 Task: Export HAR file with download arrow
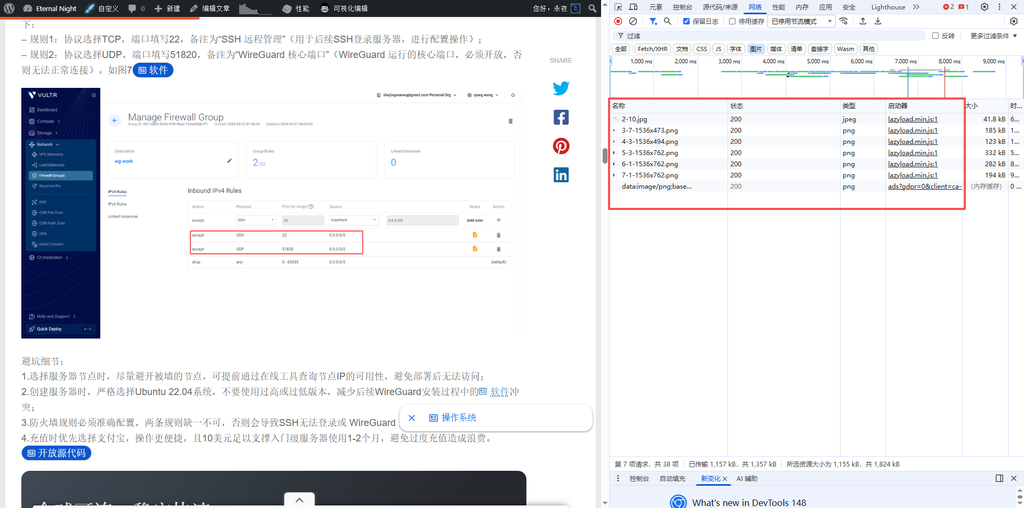pyautogui.click(x=877, y=21)
